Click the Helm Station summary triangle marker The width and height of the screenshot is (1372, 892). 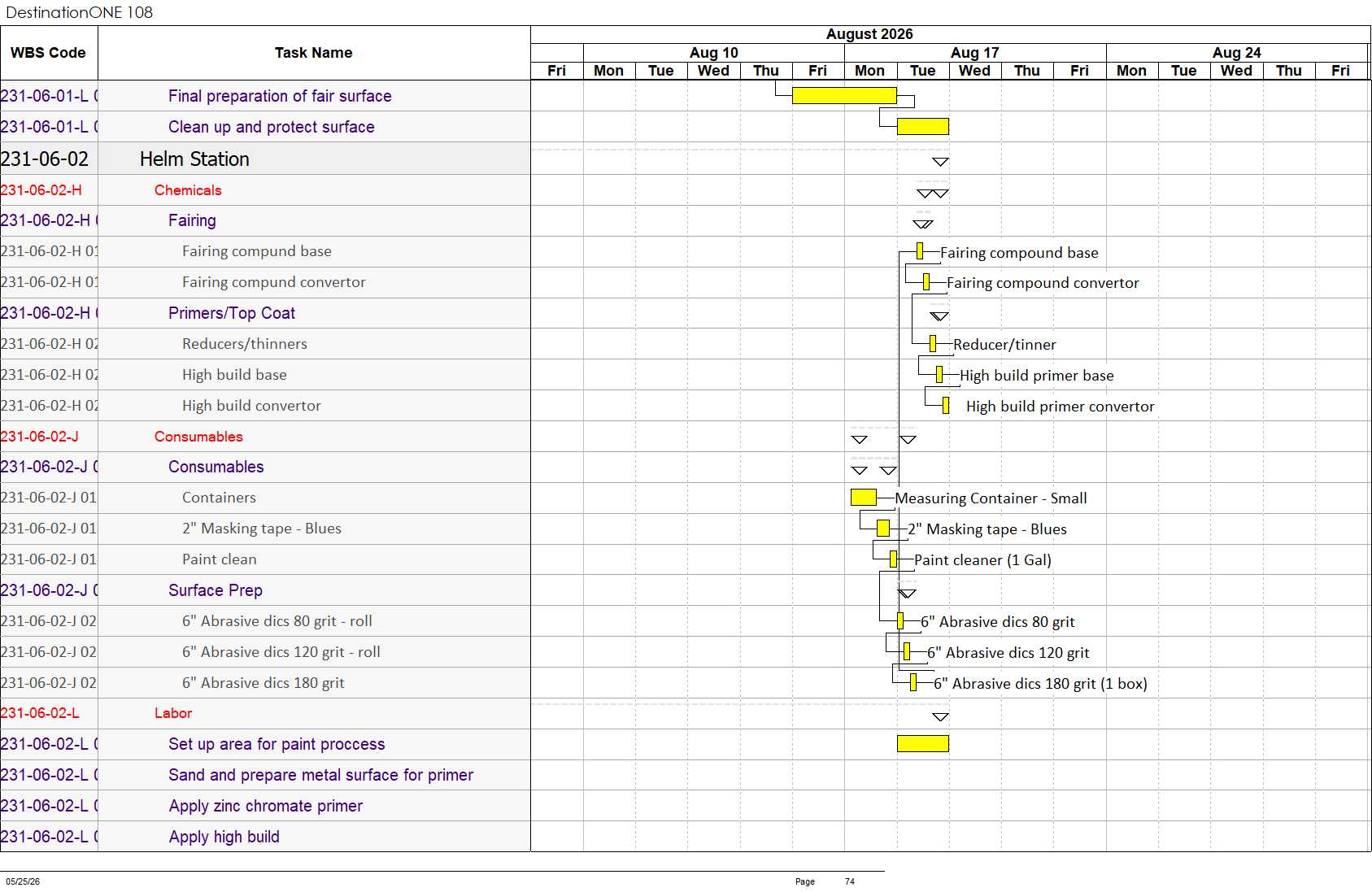pos(940,162)
